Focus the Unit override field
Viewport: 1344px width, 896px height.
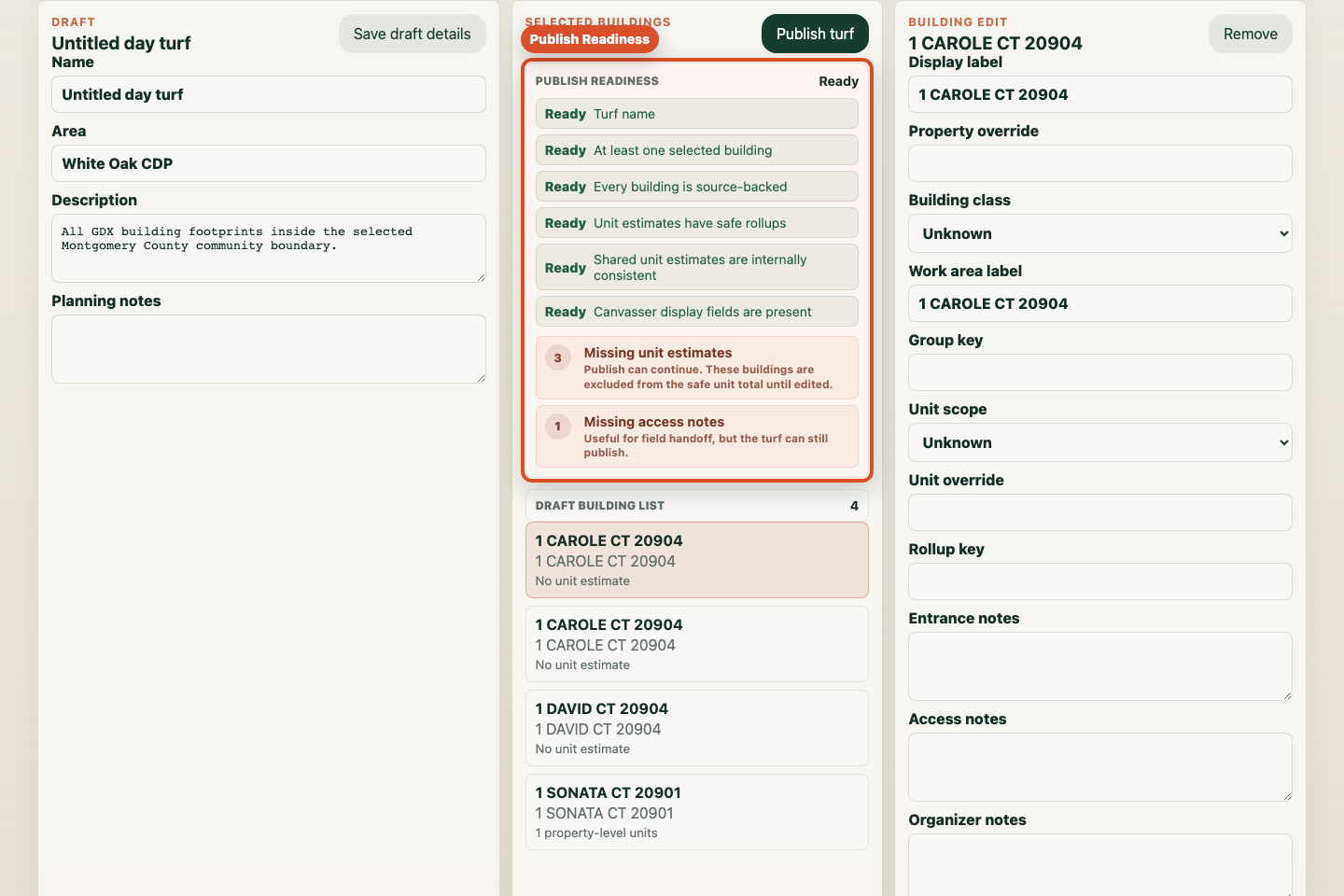tap(1100, 512)
